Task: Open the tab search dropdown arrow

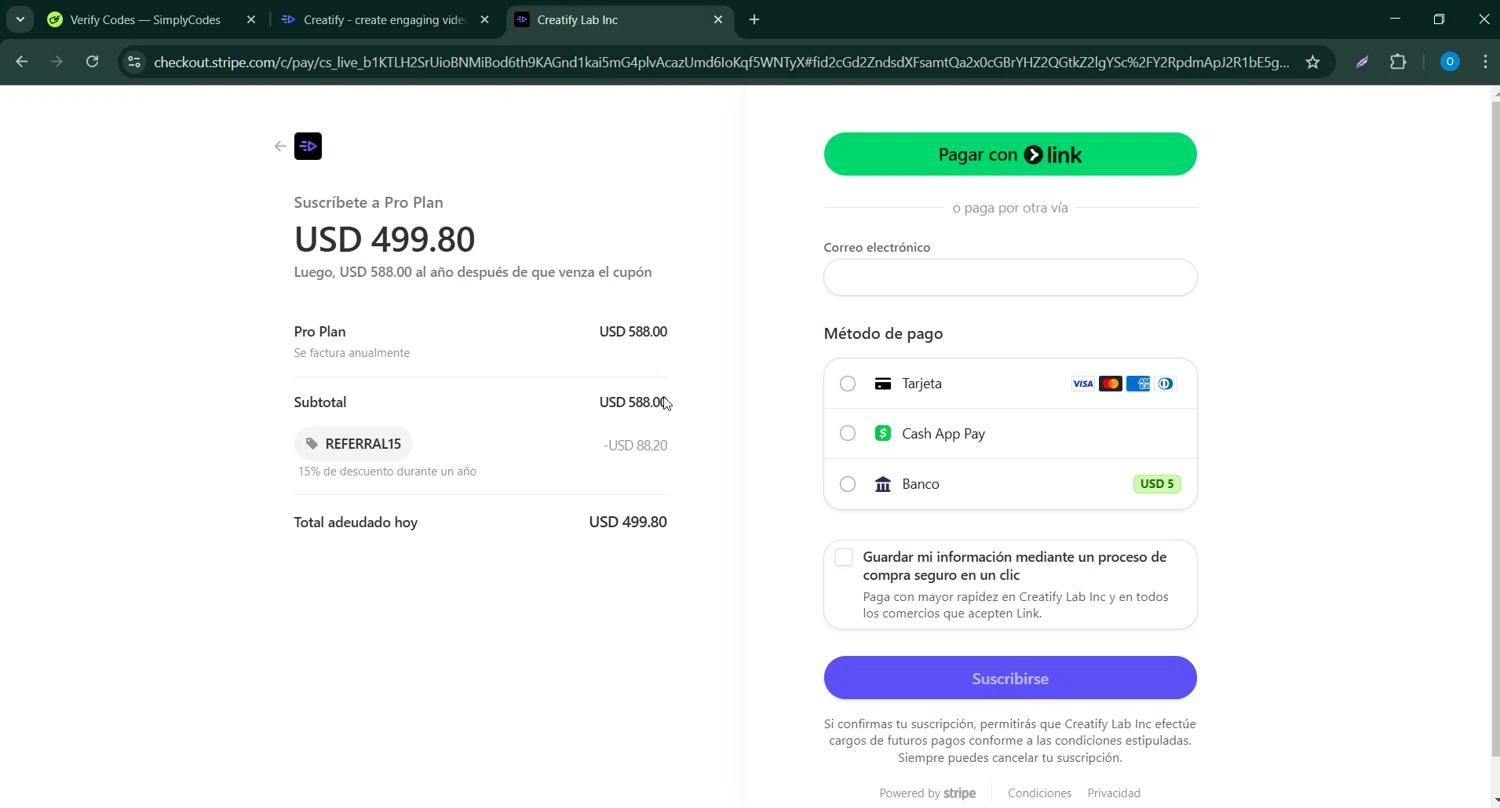Action: click(20, 19)
